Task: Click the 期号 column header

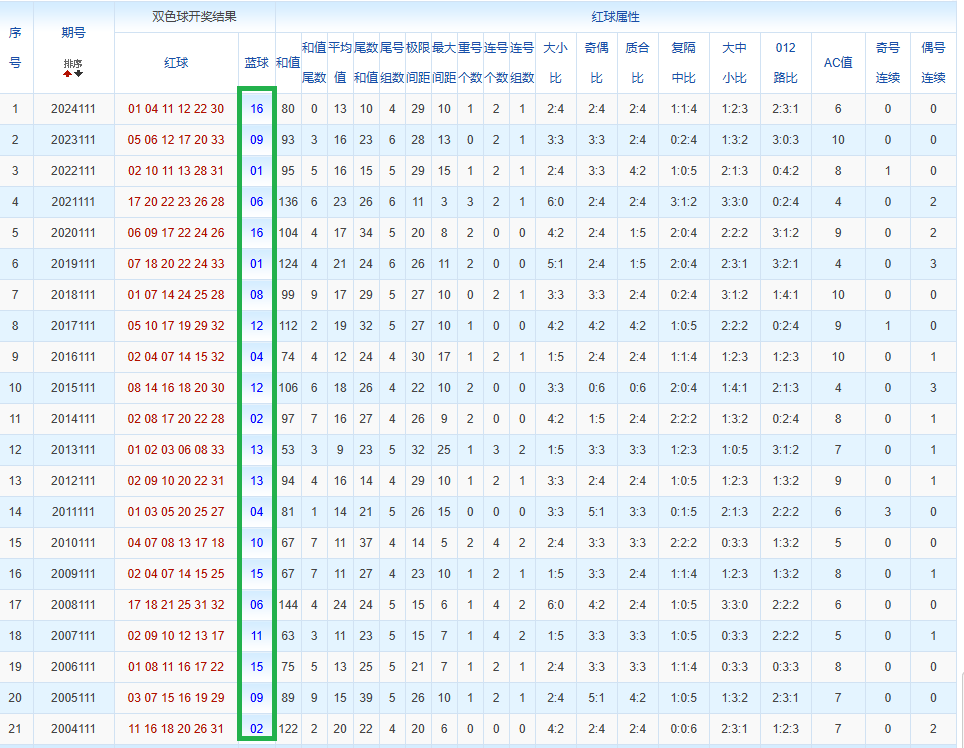Action: 73,33
